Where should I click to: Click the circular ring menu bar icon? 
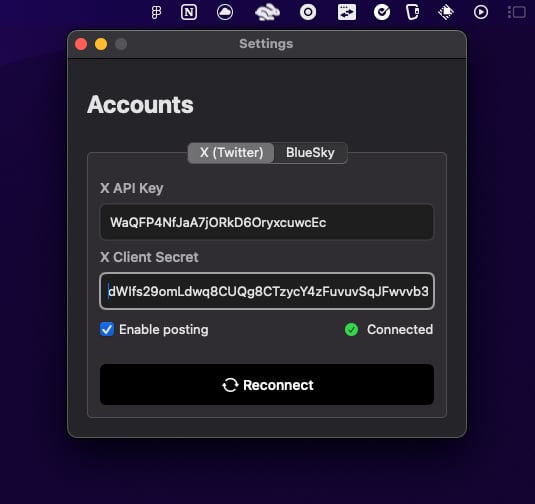(x=308, y=12)
